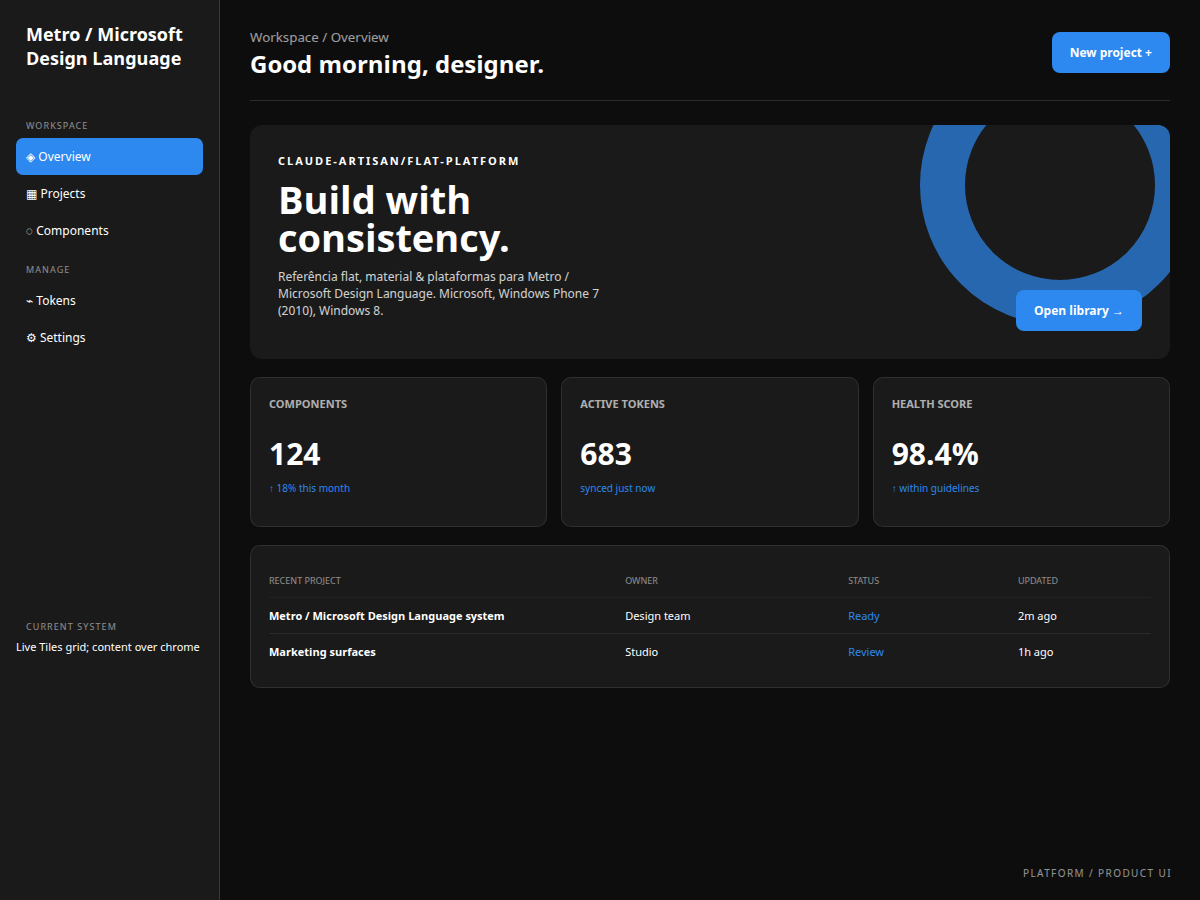Click the Tokens icon in Manage section
The image size is (1200, 900).
pos(30,301)
